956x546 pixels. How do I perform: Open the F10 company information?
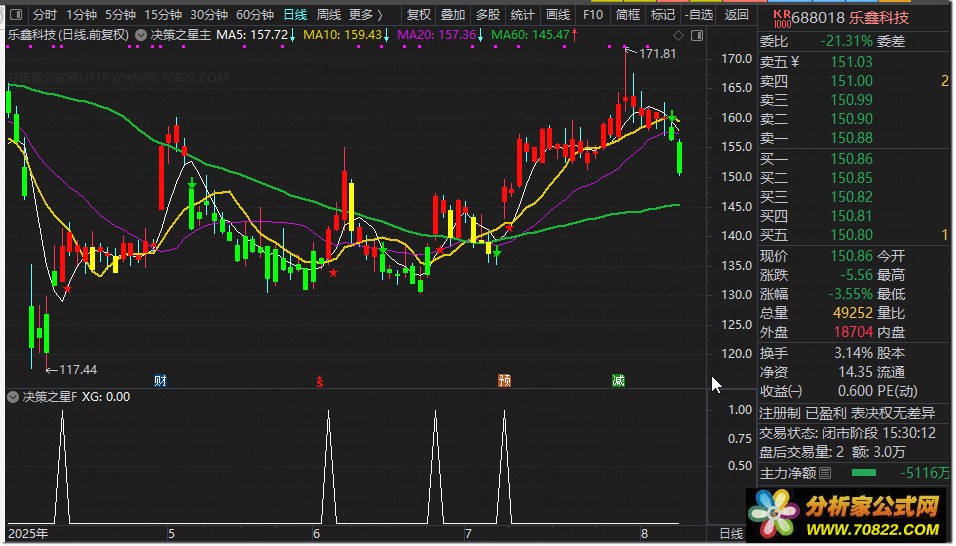593,14
